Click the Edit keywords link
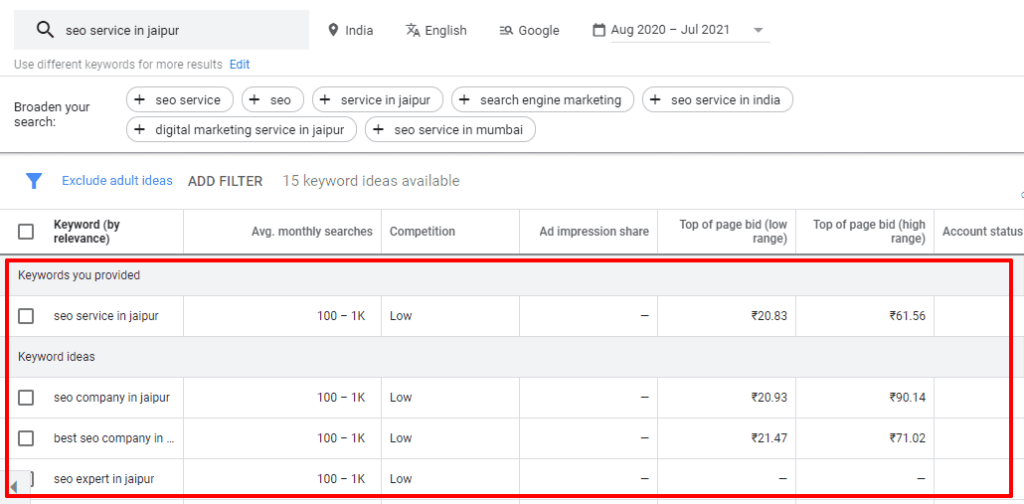This screenshot has height=504, width=1024. 239,64
